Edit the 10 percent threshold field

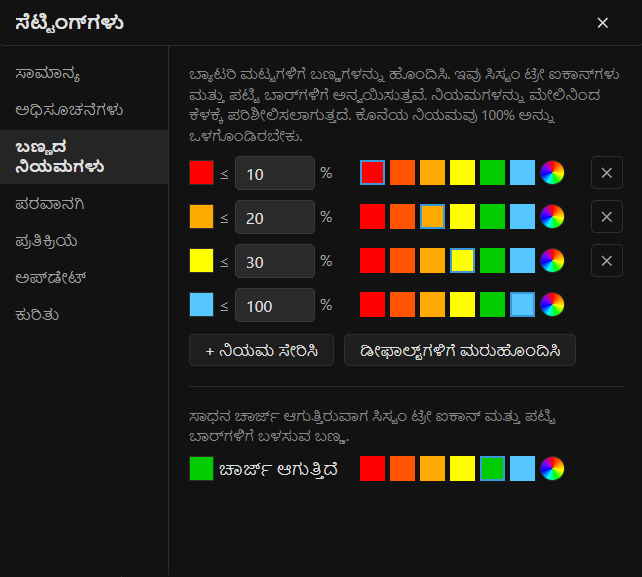click(x=275, y=173)
